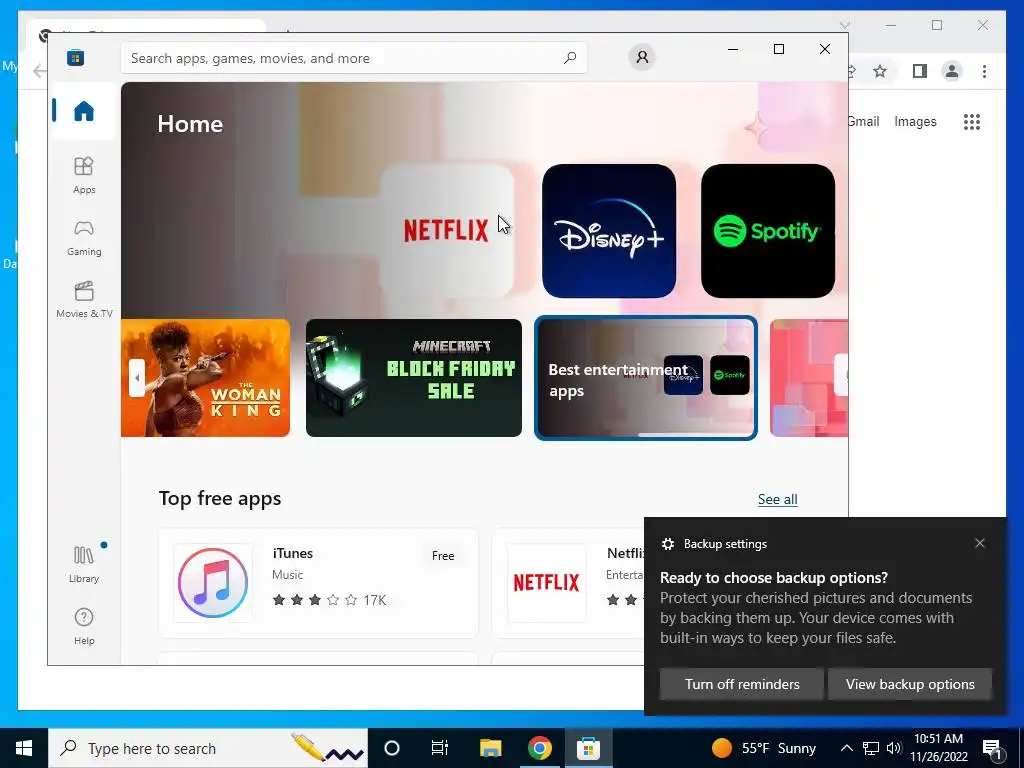Open File Explorer from taskbar

[490, 748]
